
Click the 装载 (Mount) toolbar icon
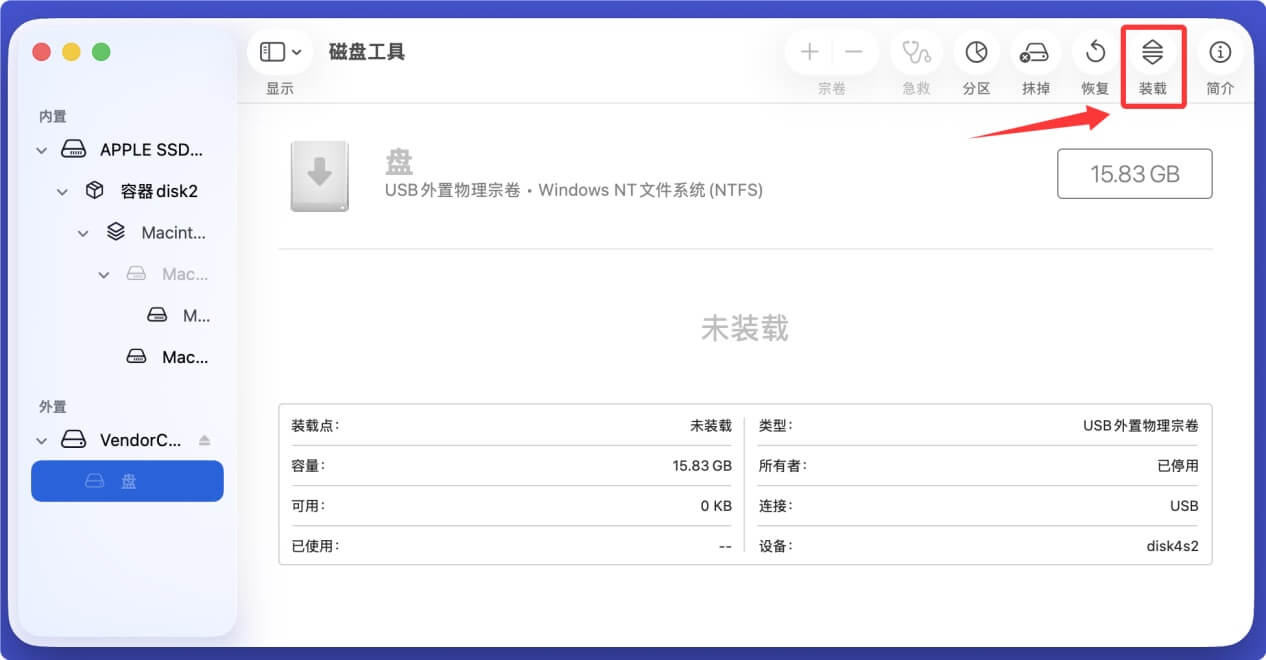pos(1153,52)
